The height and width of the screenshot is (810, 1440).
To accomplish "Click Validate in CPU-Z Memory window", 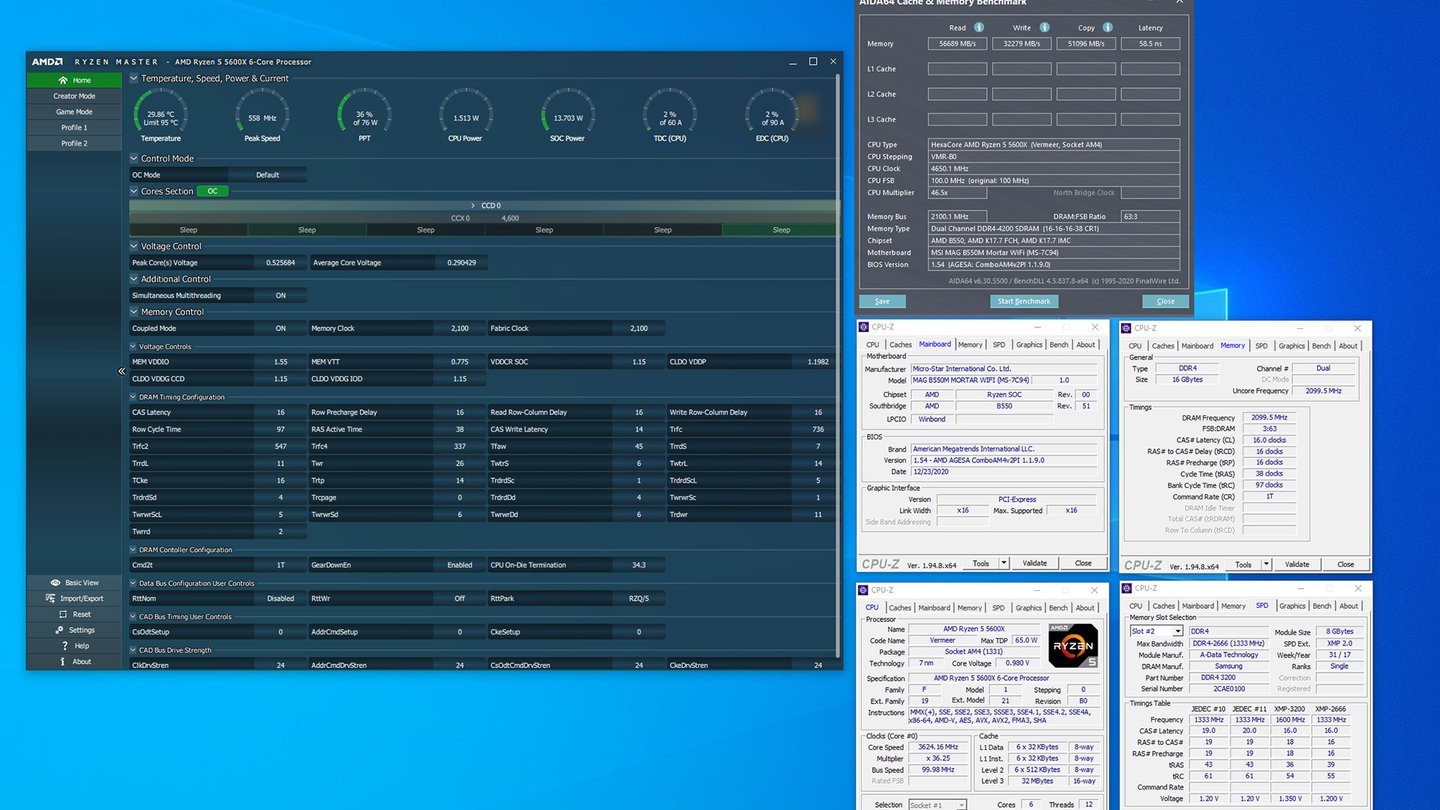I will pyautogui.click(x=1297, y=564).
